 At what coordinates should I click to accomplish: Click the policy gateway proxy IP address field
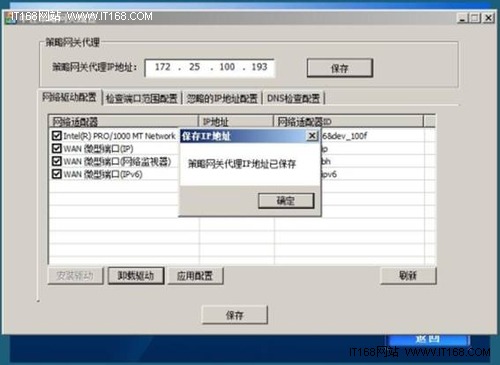coord(210,68)
